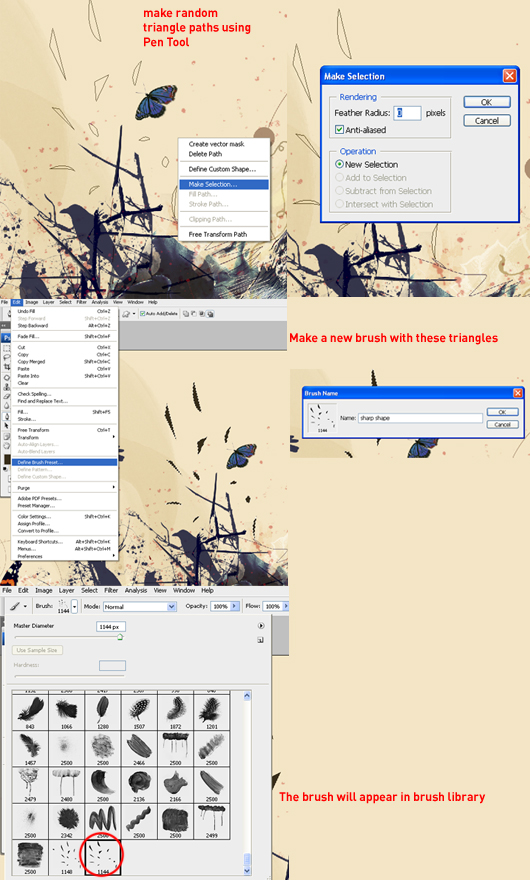The image size is (530, 880).
Task: Click Cancel in the Brush Name dialog
Action: (x=502, y=424)
